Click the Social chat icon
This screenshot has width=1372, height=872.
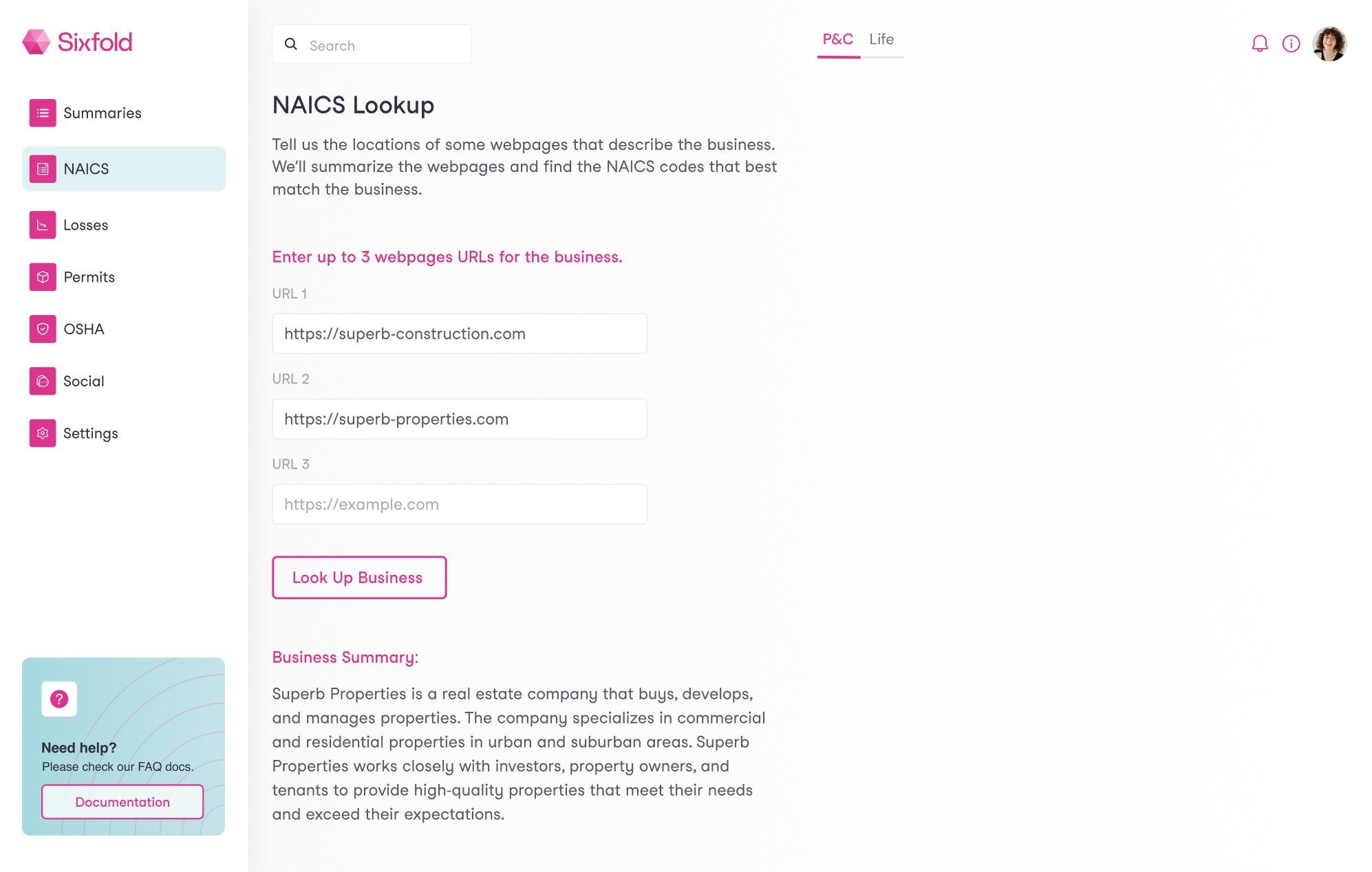43,381
